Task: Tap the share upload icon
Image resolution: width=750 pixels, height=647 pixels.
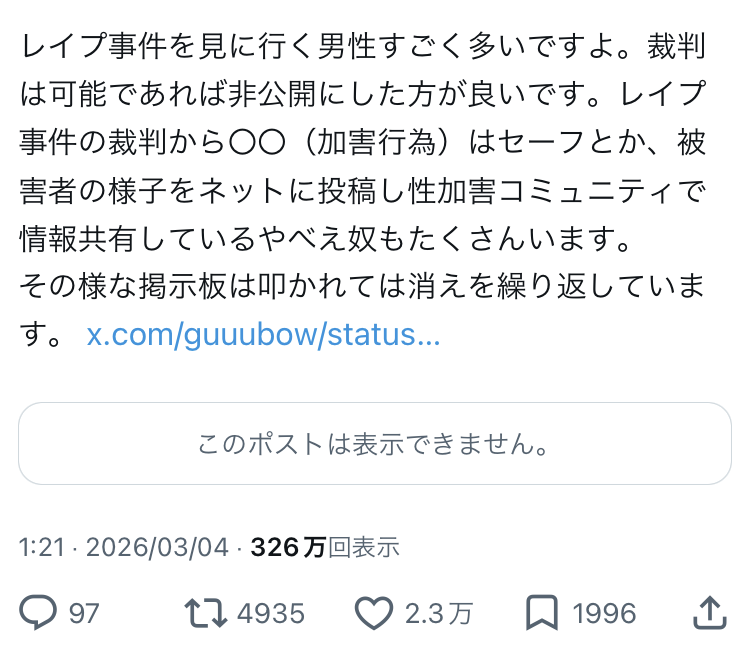Action: (708, 611)
